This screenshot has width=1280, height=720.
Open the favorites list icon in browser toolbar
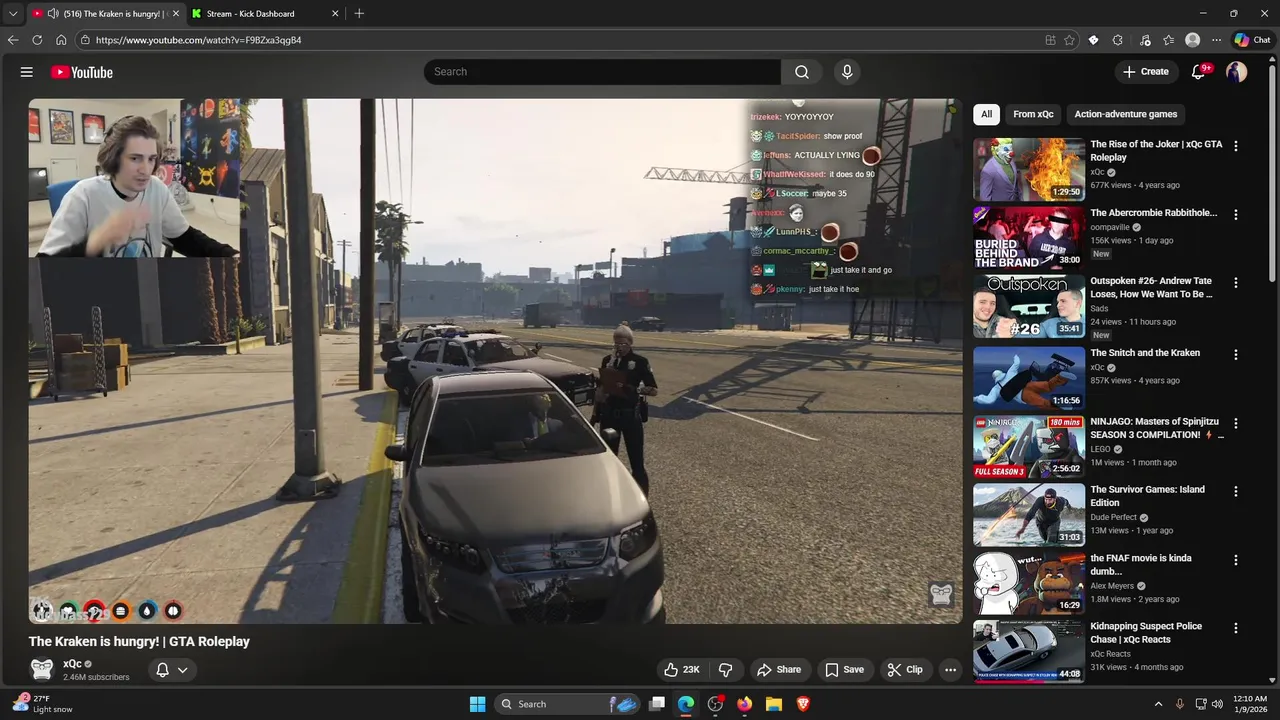tap(1168, 40)
